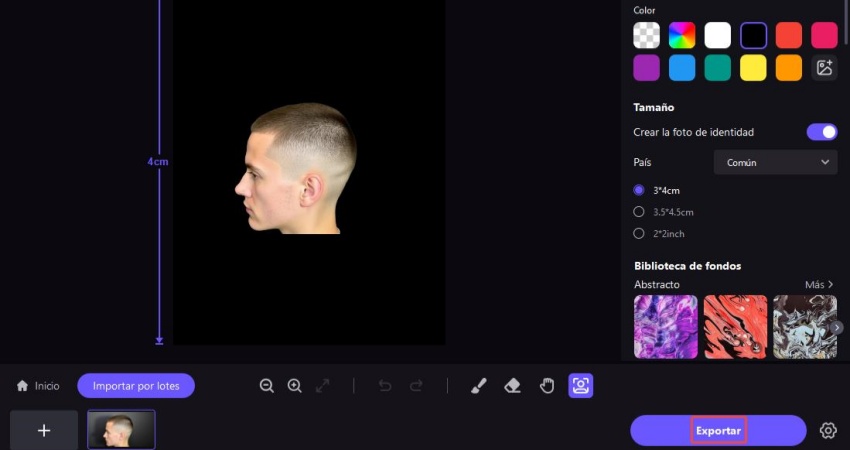Select the 3.5*4.5cm size option
This screenshot has width=850, height=450.
coord(639,212)
